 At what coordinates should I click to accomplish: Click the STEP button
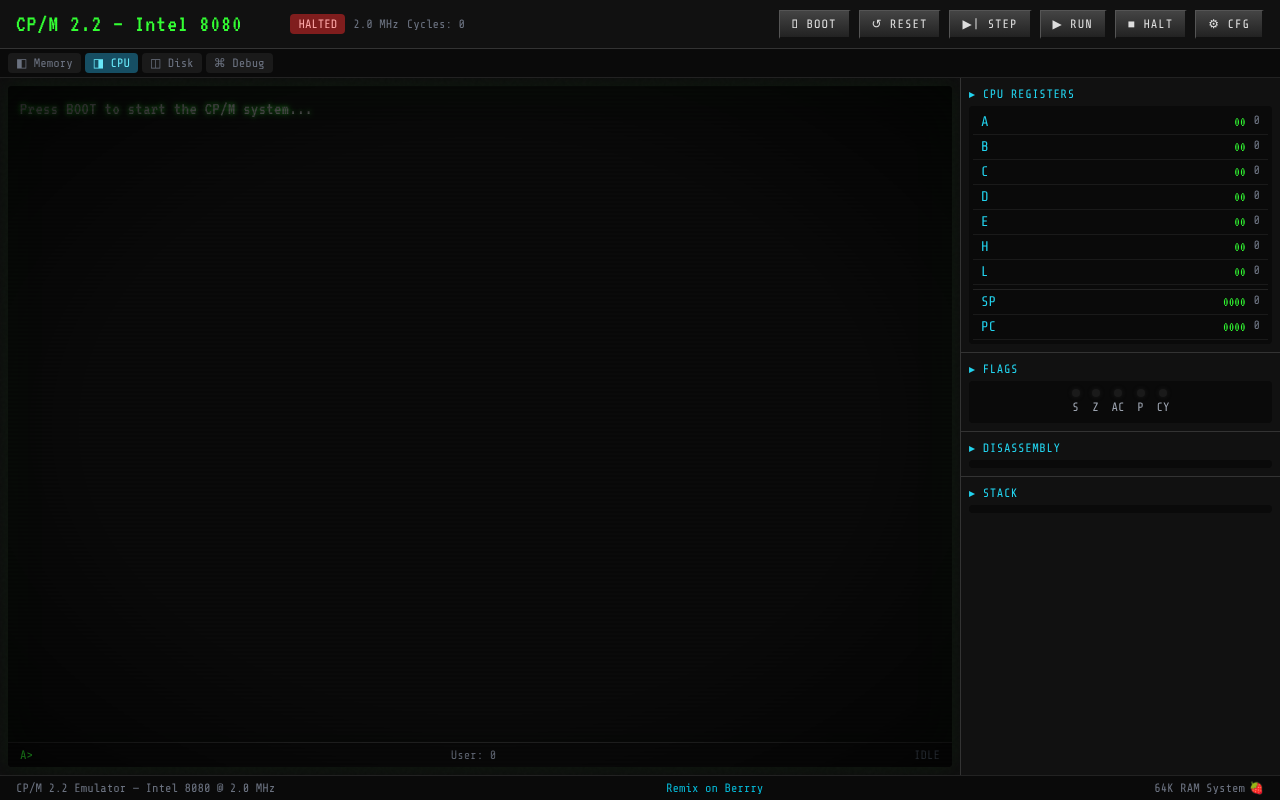click(x=989, y=24)
